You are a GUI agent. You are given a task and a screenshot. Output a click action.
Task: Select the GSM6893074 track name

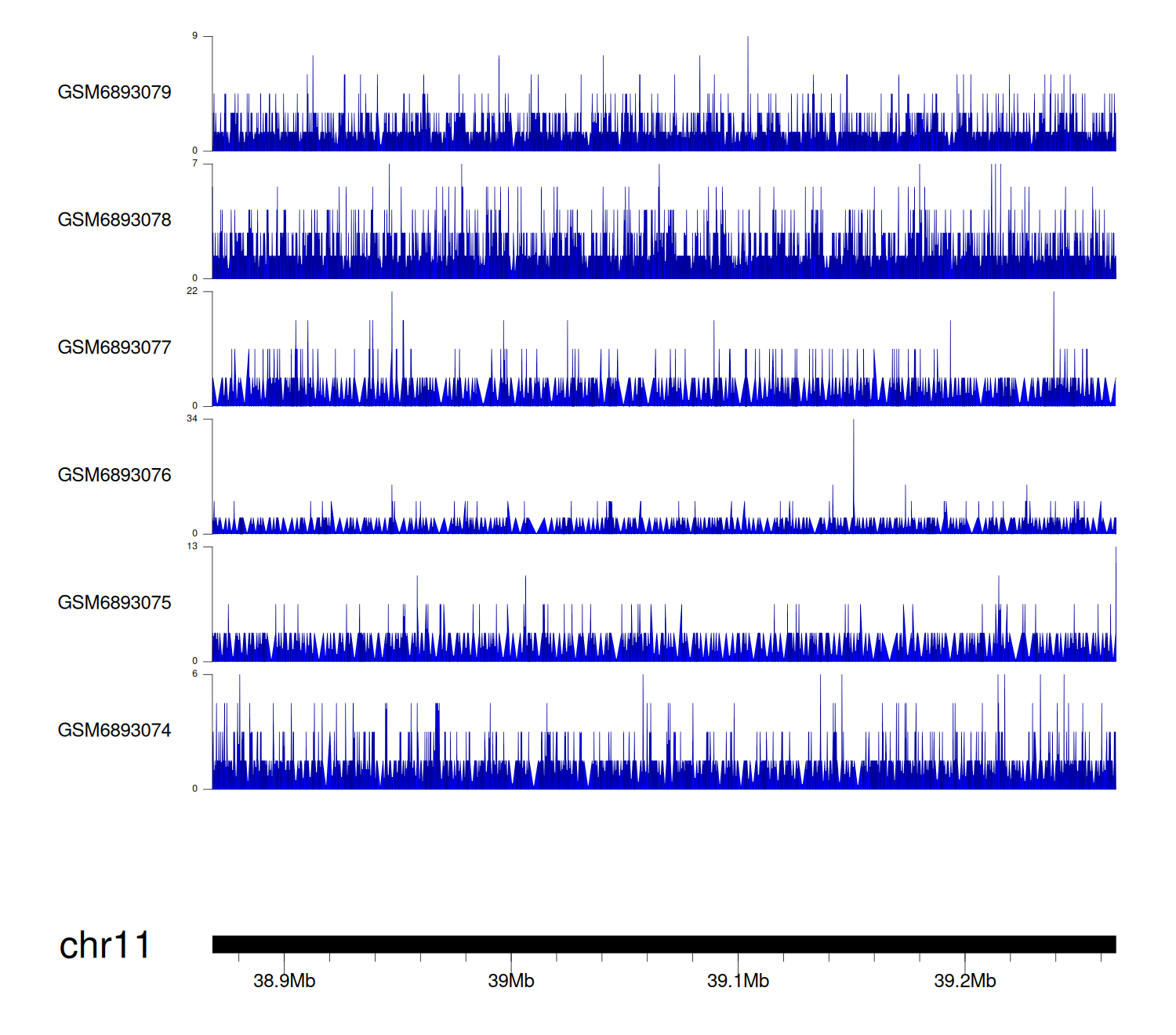coord(114,731)
